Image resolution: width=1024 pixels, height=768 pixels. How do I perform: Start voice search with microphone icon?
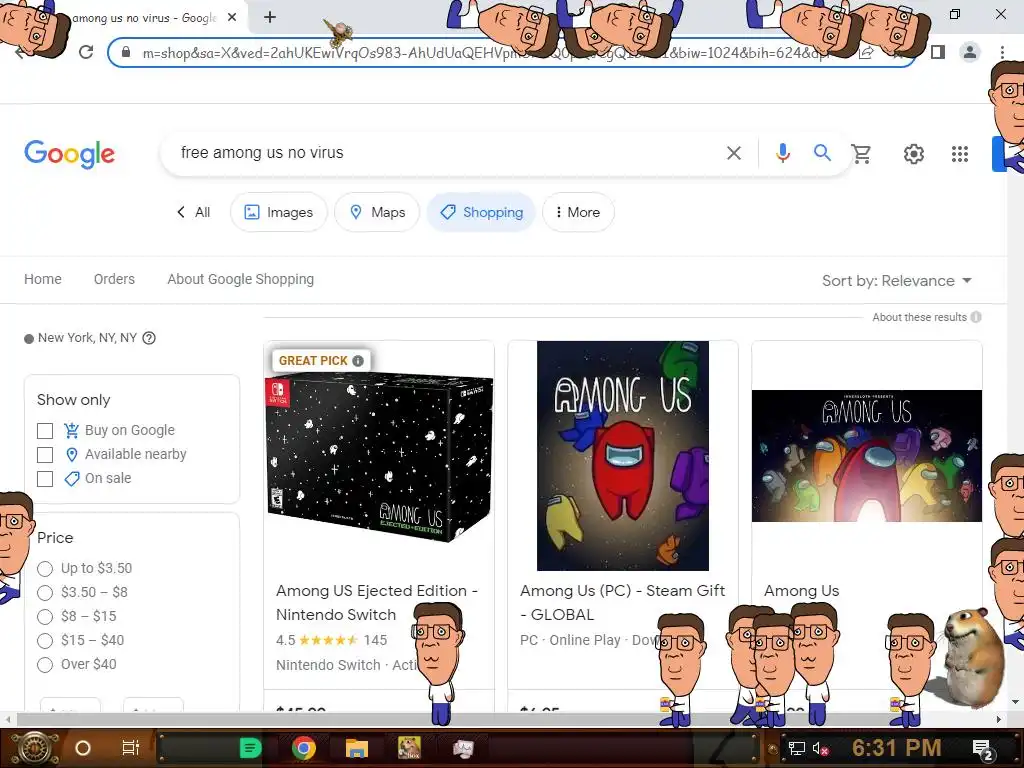point(782,153)
